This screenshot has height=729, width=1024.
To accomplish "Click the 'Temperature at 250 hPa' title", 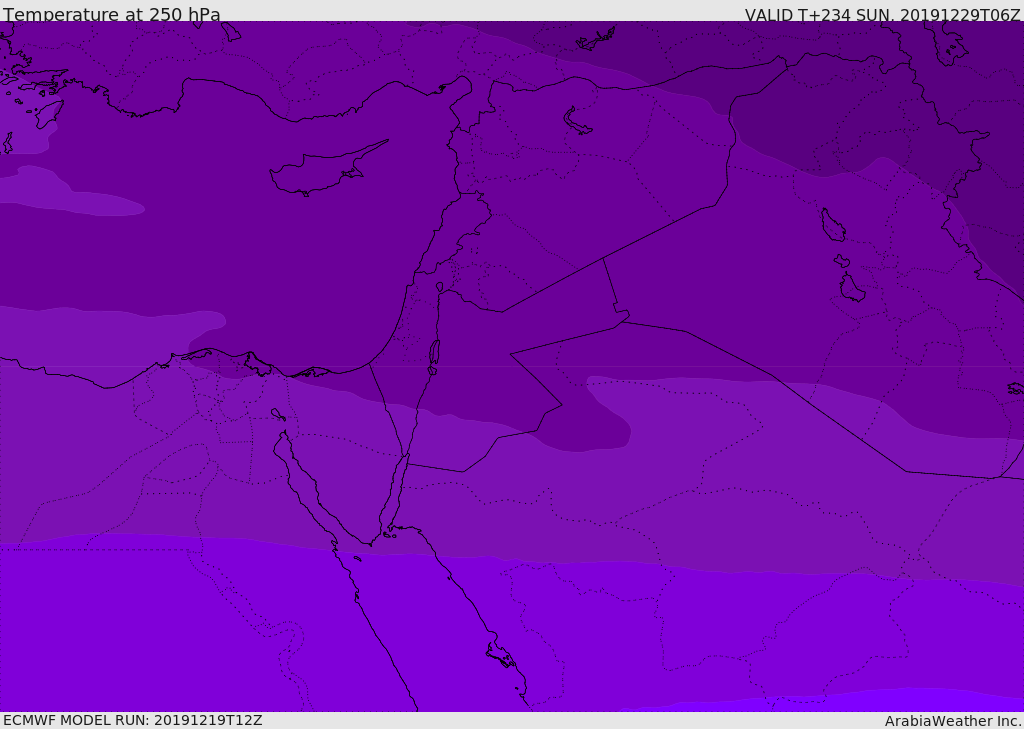I will click(x=112, y=14).
